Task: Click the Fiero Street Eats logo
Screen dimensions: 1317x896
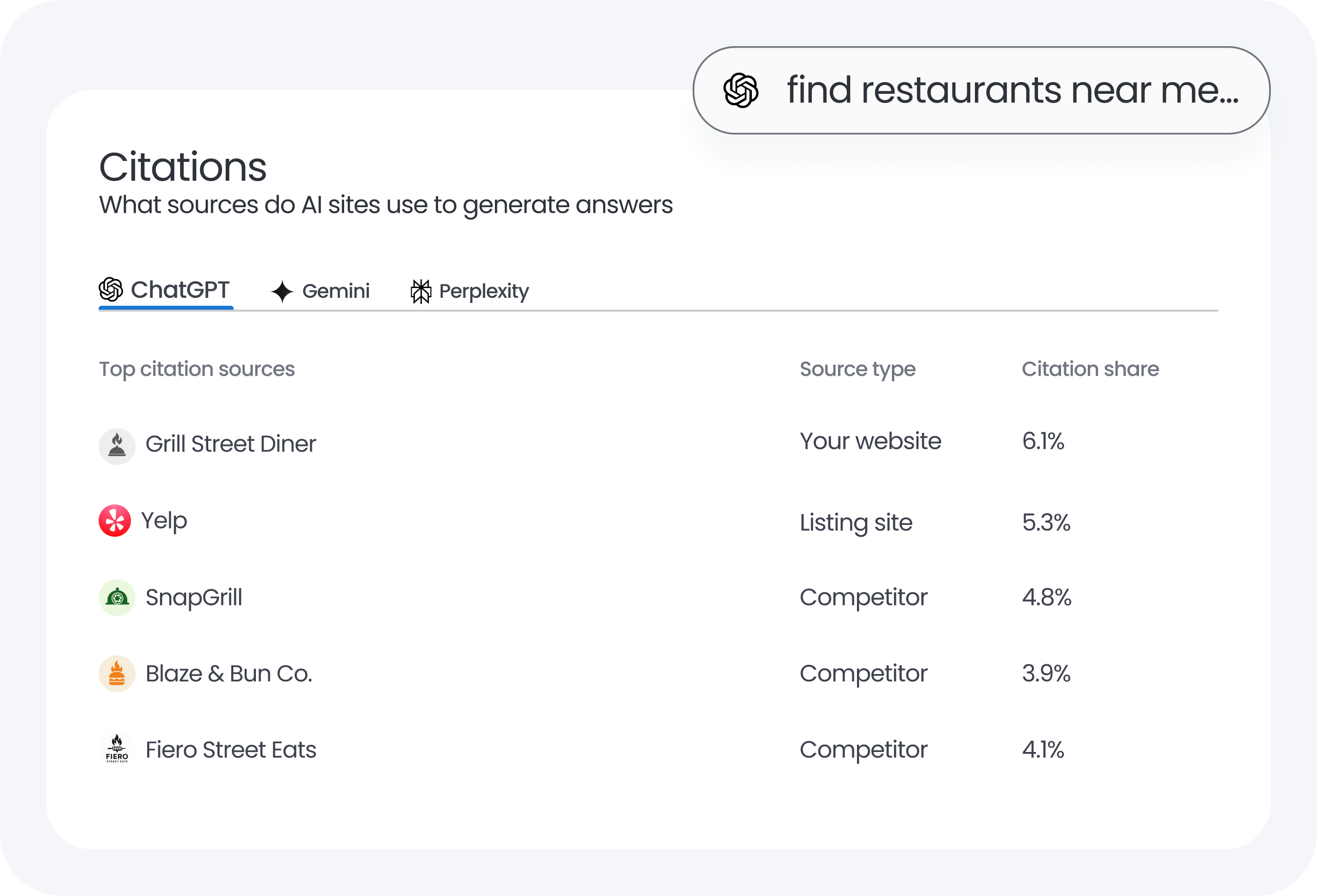Action: pos(117,749)
